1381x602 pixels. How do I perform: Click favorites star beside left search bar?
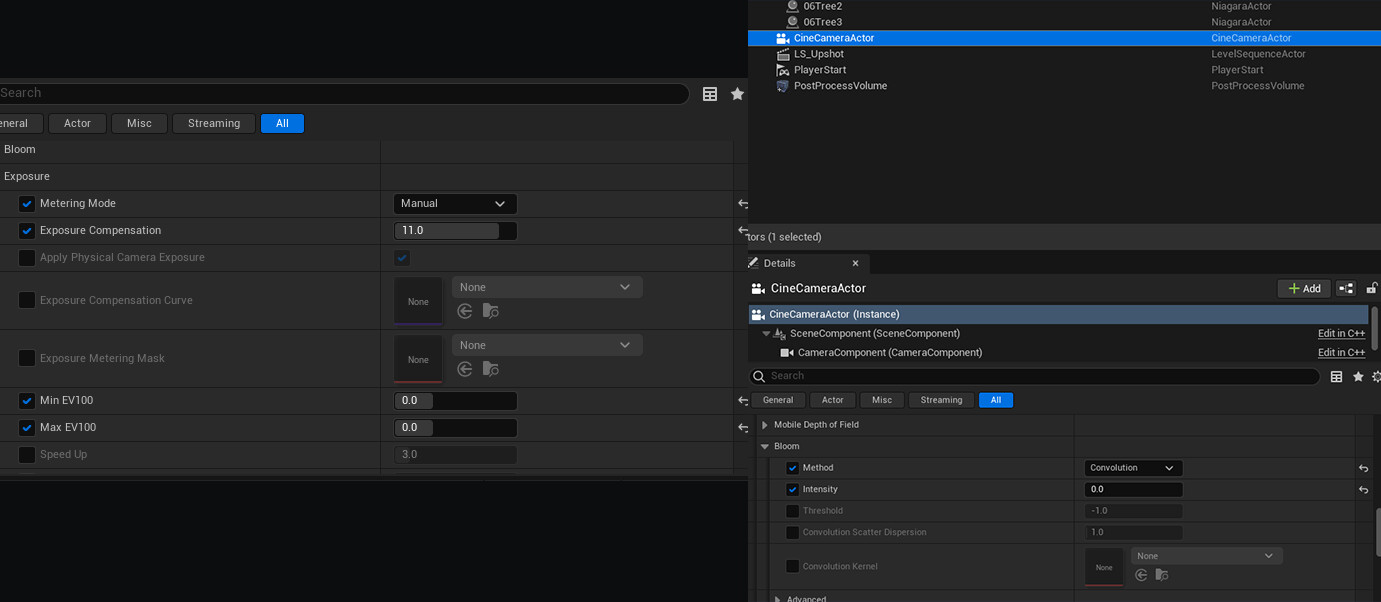click(737, 94)
